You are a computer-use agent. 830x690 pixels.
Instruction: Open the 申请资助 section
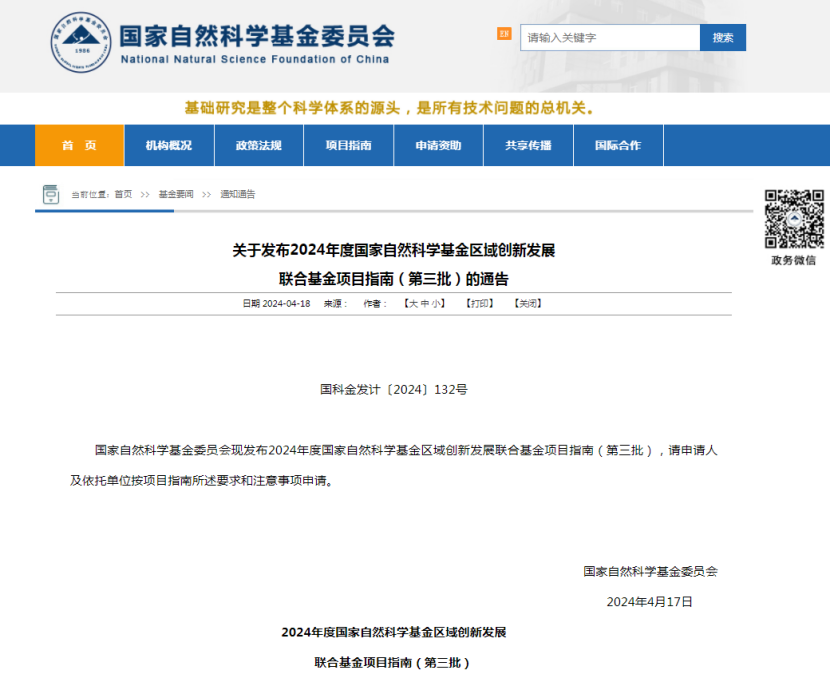(439, 146)
